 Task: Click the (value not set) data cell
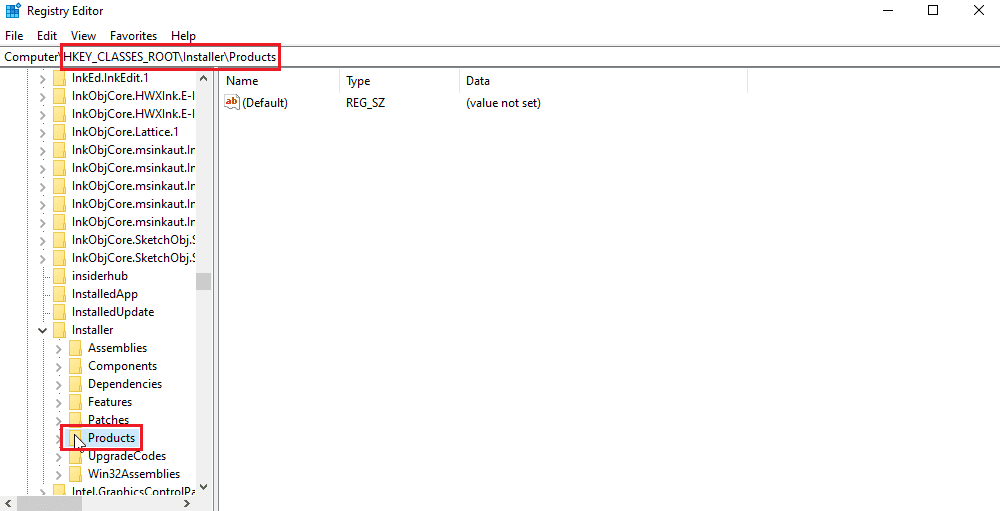coord(503,103)
